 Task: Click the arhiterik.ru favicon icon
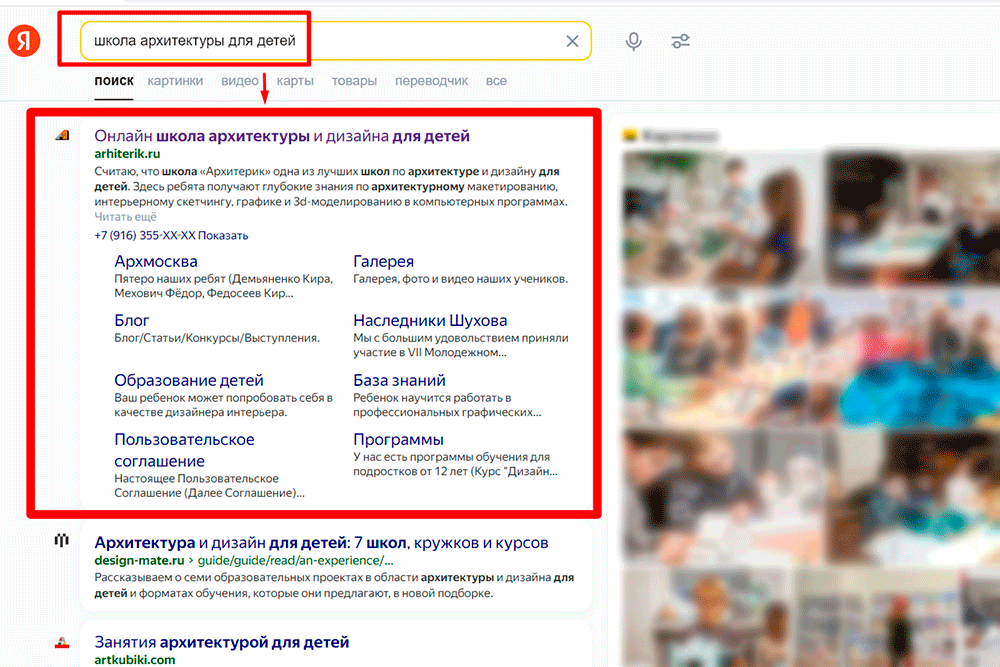[62, 135]
